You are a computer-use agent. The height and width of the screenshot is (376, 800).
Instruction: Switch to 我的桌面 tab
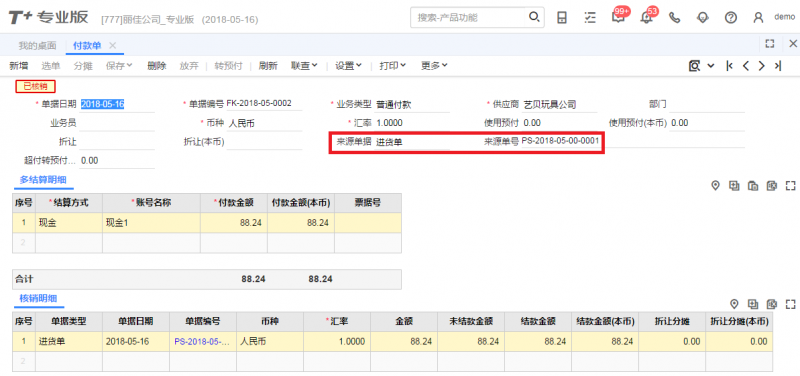[37, 45]
